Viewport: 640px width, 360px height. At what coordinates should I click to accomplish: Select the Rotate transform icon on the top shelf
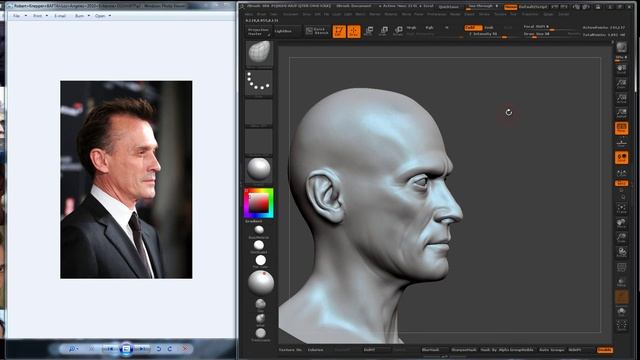coord(398,31)
